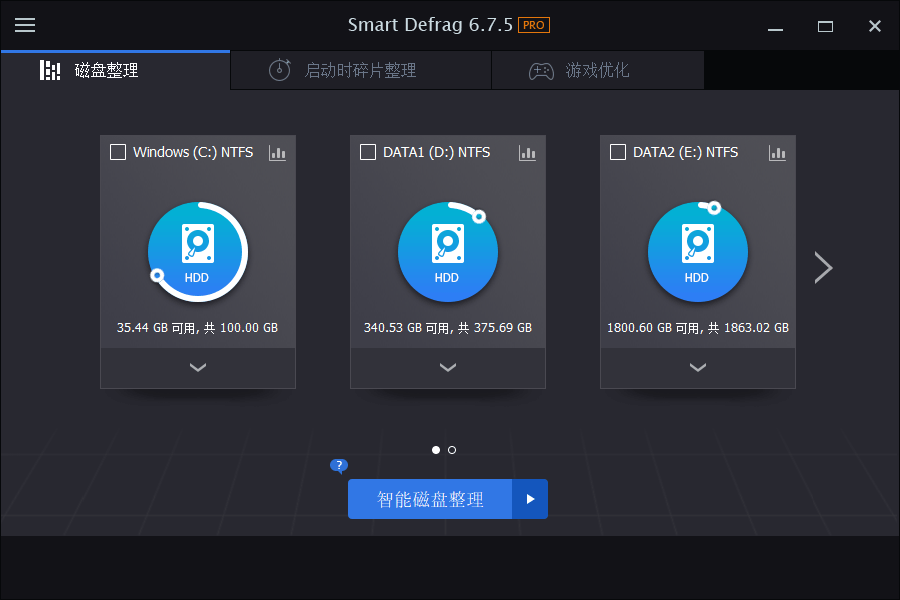Open the hamburger main menu

(25, 25)
